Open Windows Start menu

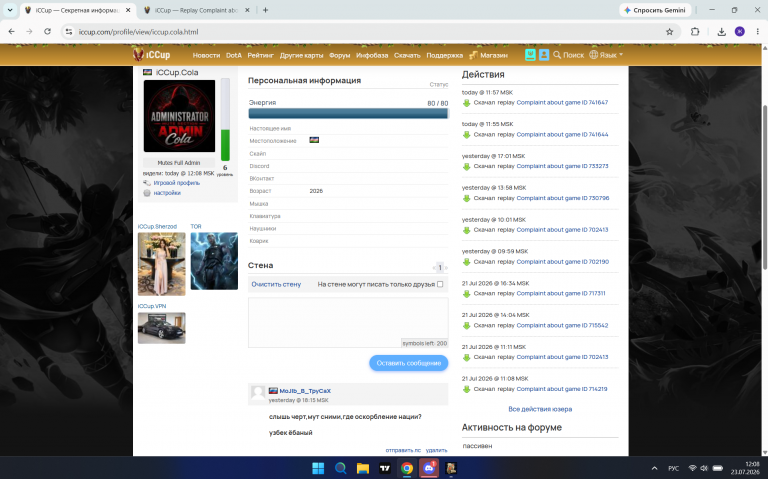tap(318, 468)
